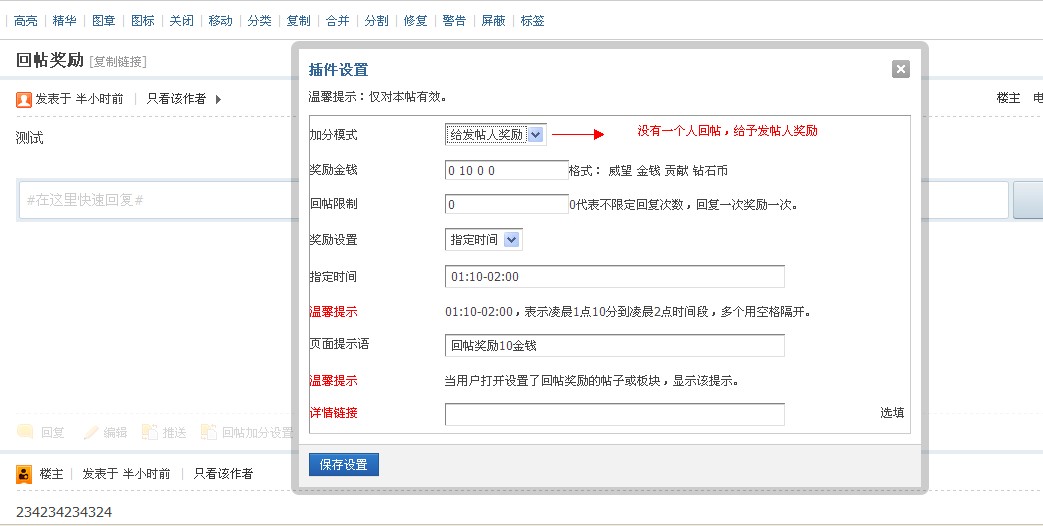Click the orange 楼主 user icon in the reply
The width and height of the screenshot is (1043, 526).
[x=25, y=474]
